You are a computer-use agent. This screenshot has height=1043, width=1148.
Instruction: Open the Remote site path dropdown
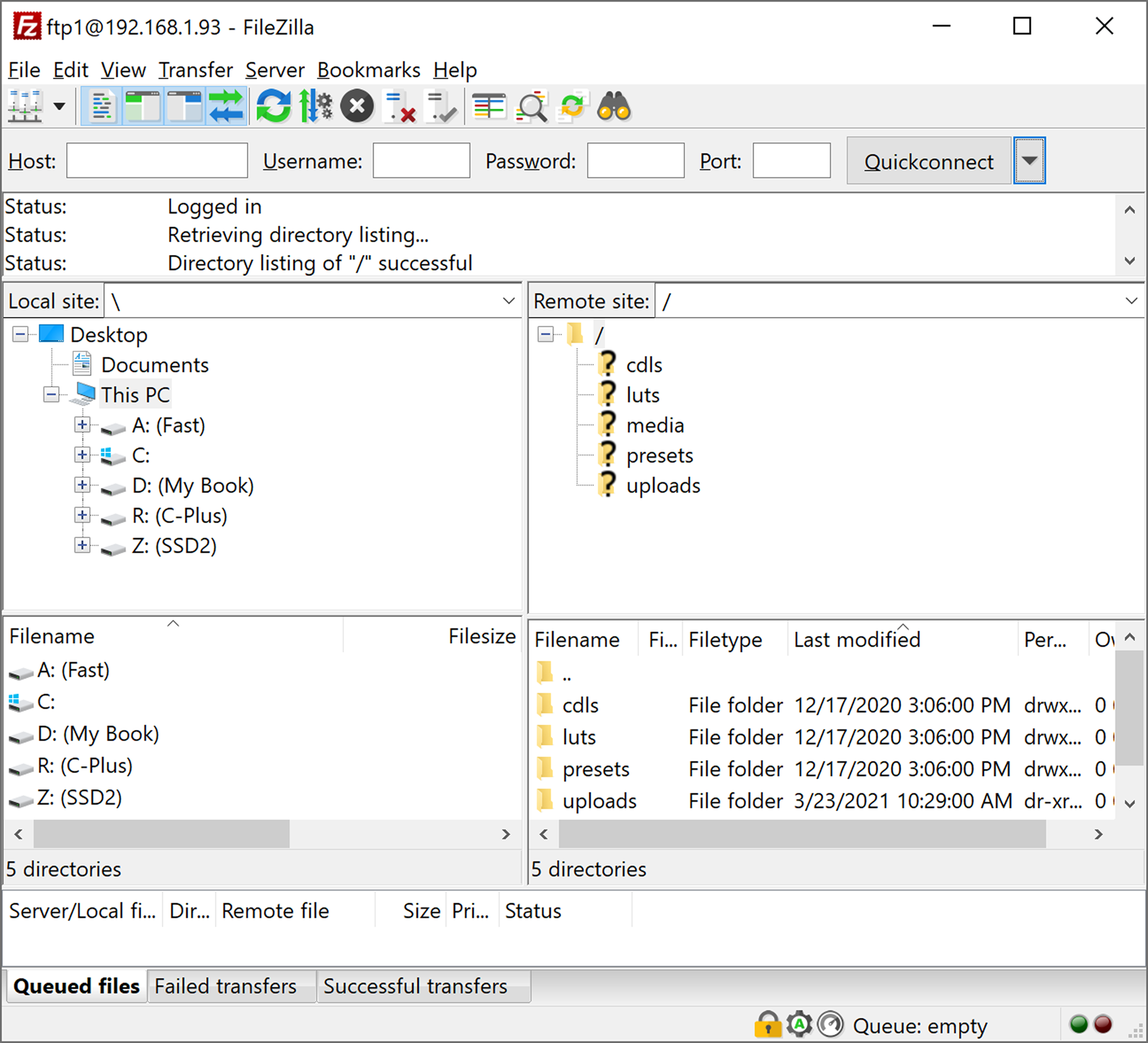pyautogui.click(x=1131, y=301)
